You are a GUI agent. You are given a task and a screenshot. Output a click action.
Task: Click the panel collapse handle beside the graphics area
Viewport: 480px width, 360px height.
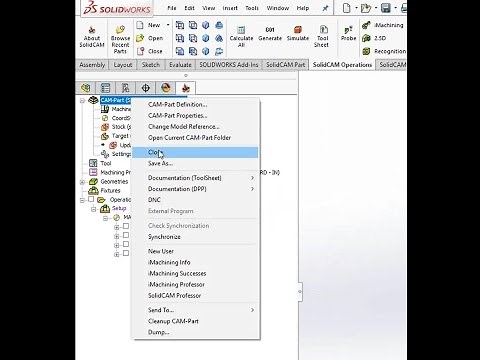tap(300, 292)
